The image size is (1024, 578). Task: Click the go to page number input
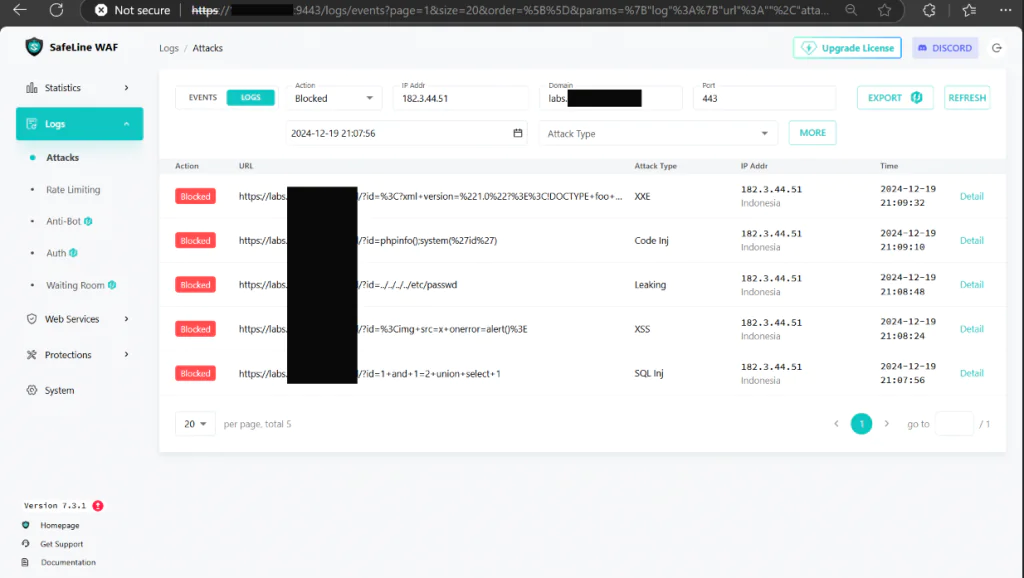pyautogui.click(x=954, y=424)
